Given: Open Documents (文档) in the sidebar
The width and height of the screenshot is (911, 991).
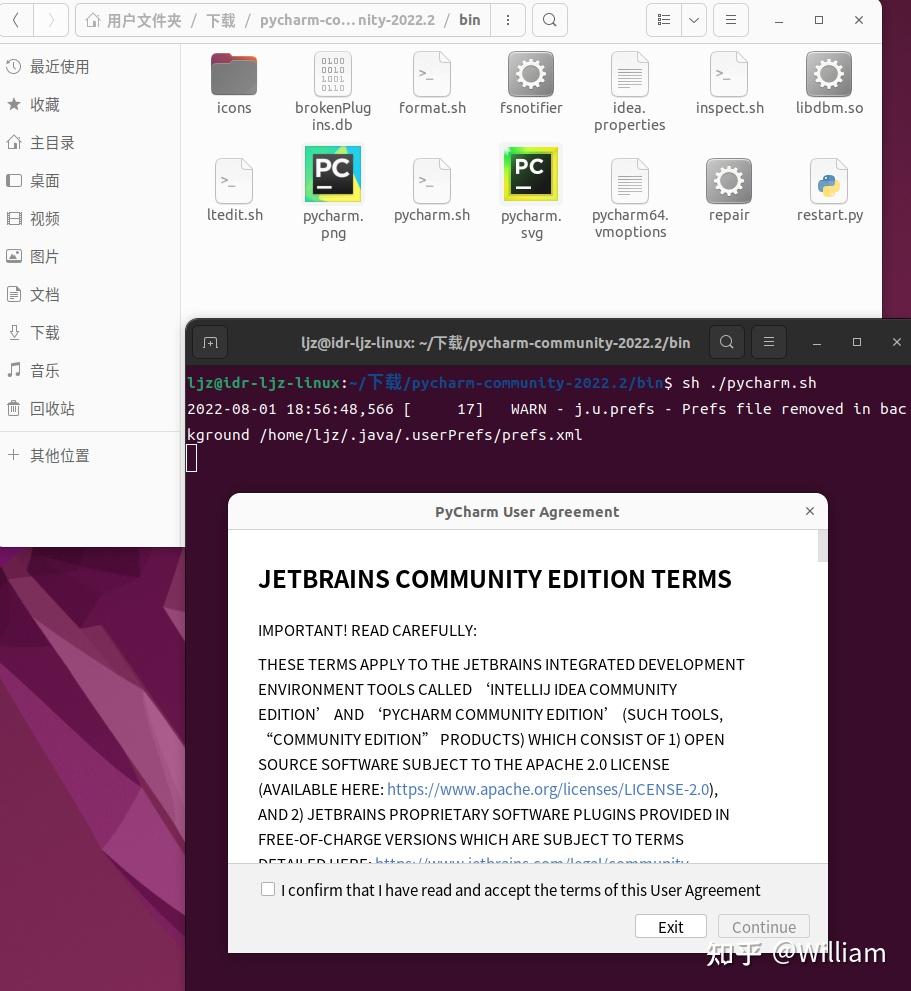Looking at the screenshot, I should click(x=90, y=295).
